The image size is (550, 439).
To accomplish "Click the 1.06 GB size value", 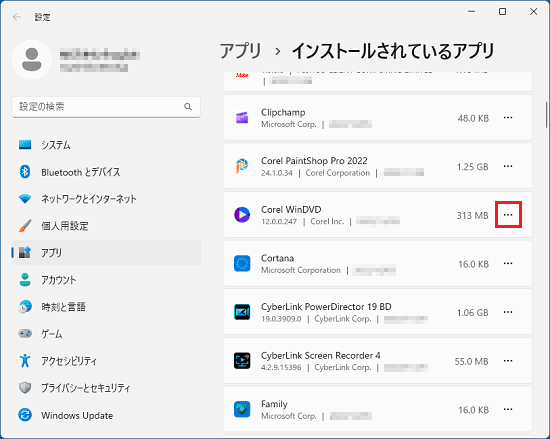I will (472, 313).
